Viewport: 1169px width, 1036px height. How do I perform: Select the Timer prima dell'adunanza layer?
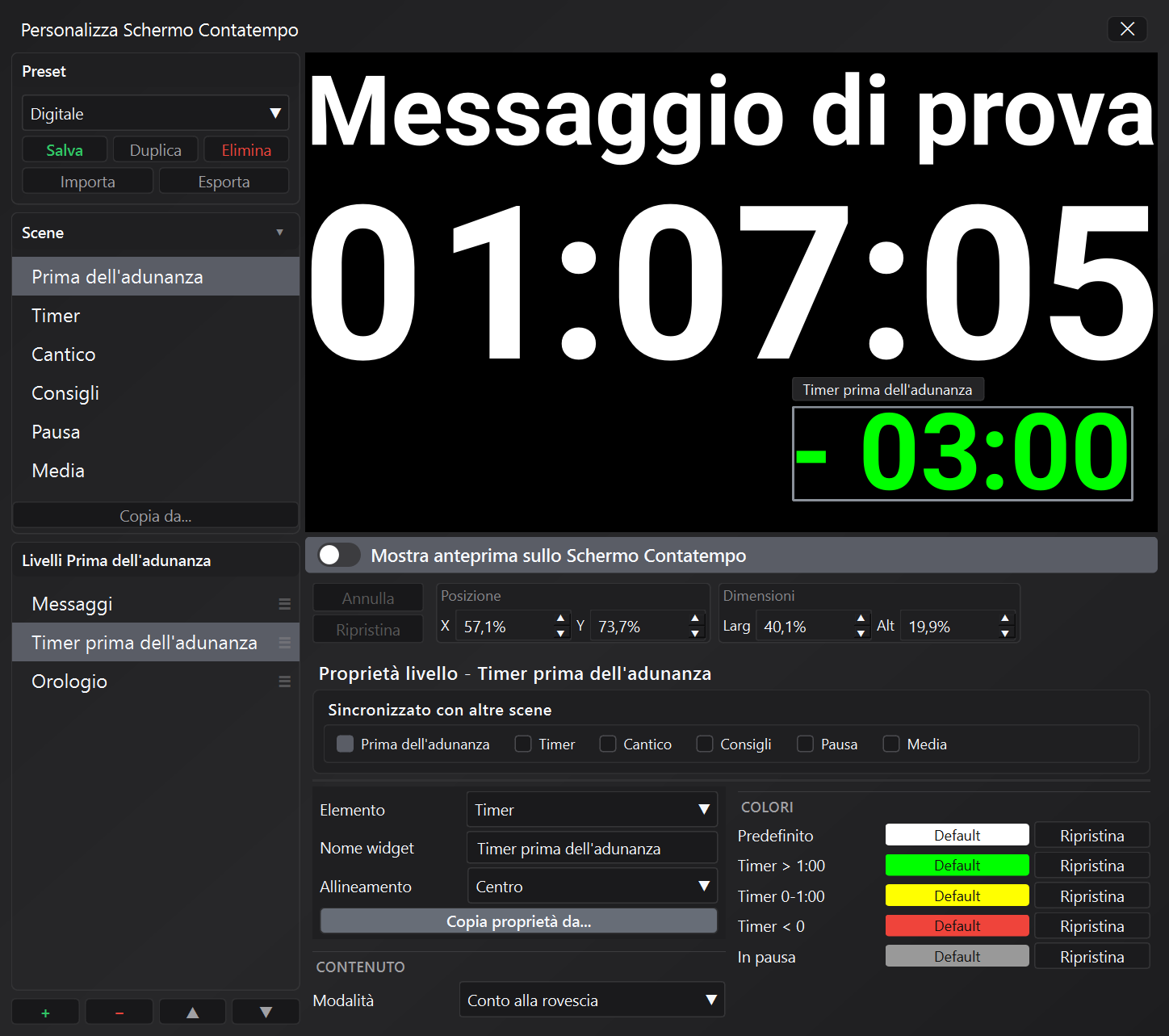tap(156, 642)
